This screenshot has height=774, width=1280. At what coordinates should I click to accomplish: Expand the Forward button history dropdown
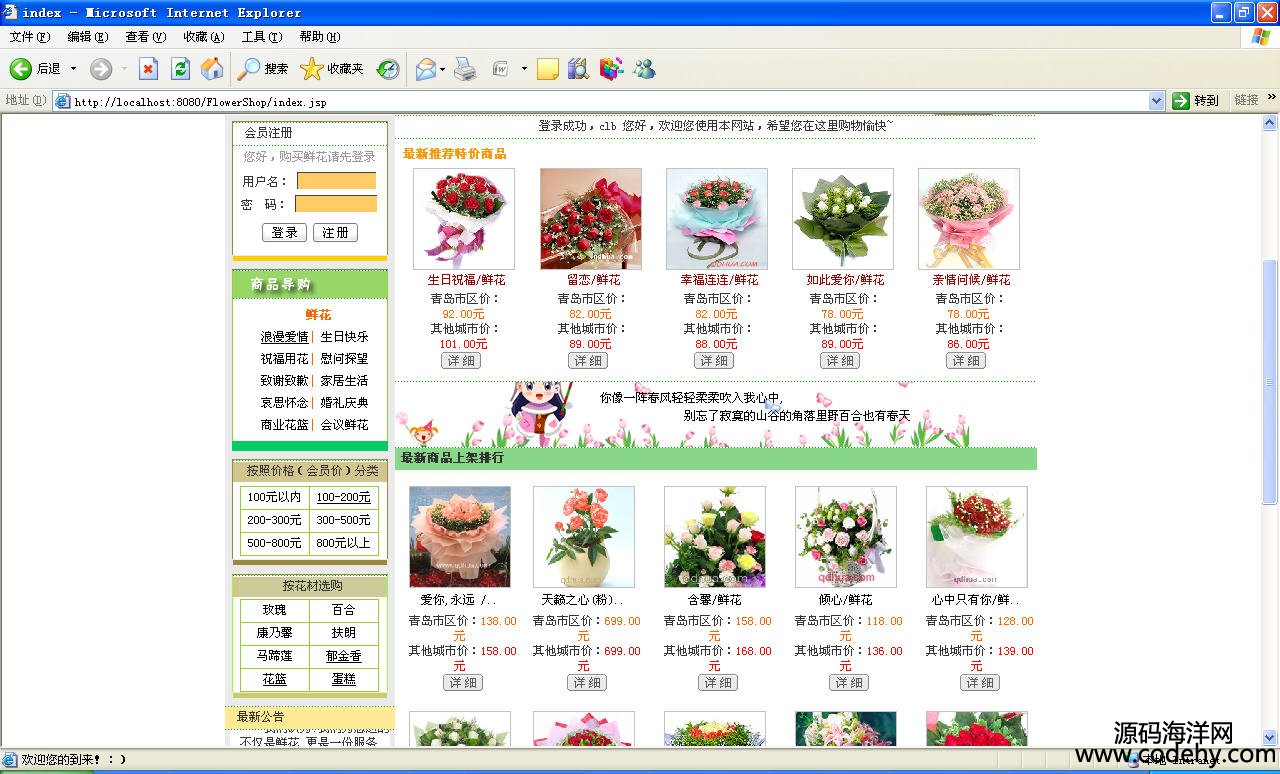pos(124,68)
